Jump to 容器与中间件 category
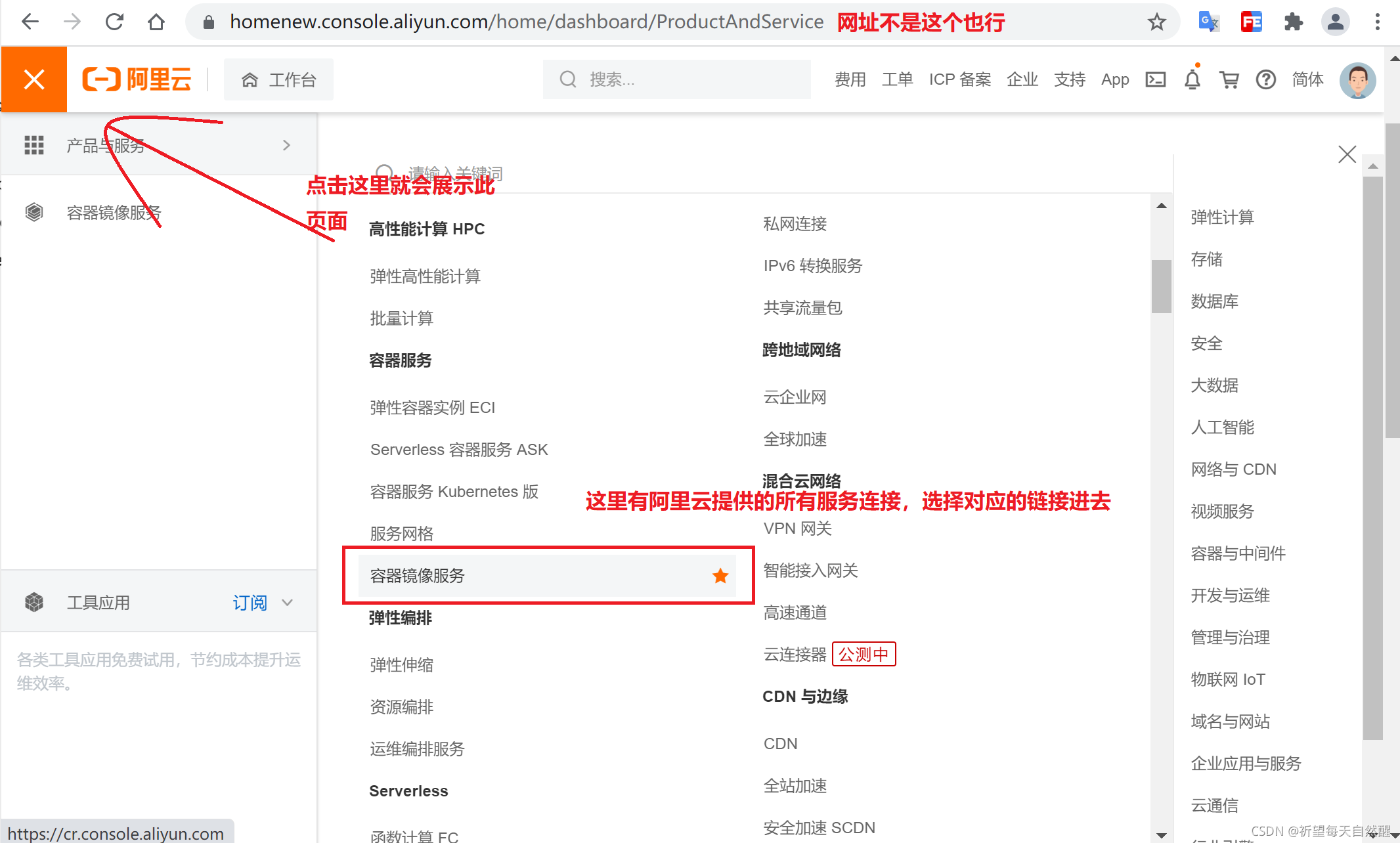 coord(1238,553)
